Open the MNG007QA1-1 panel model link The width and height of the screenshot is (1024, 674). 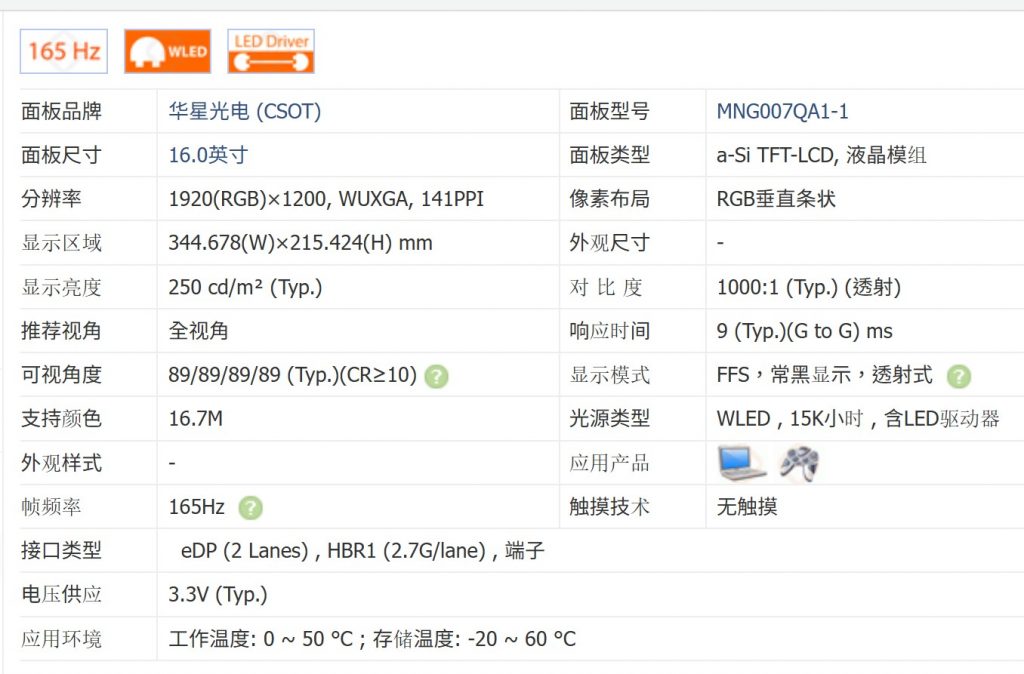pos(782,111)
